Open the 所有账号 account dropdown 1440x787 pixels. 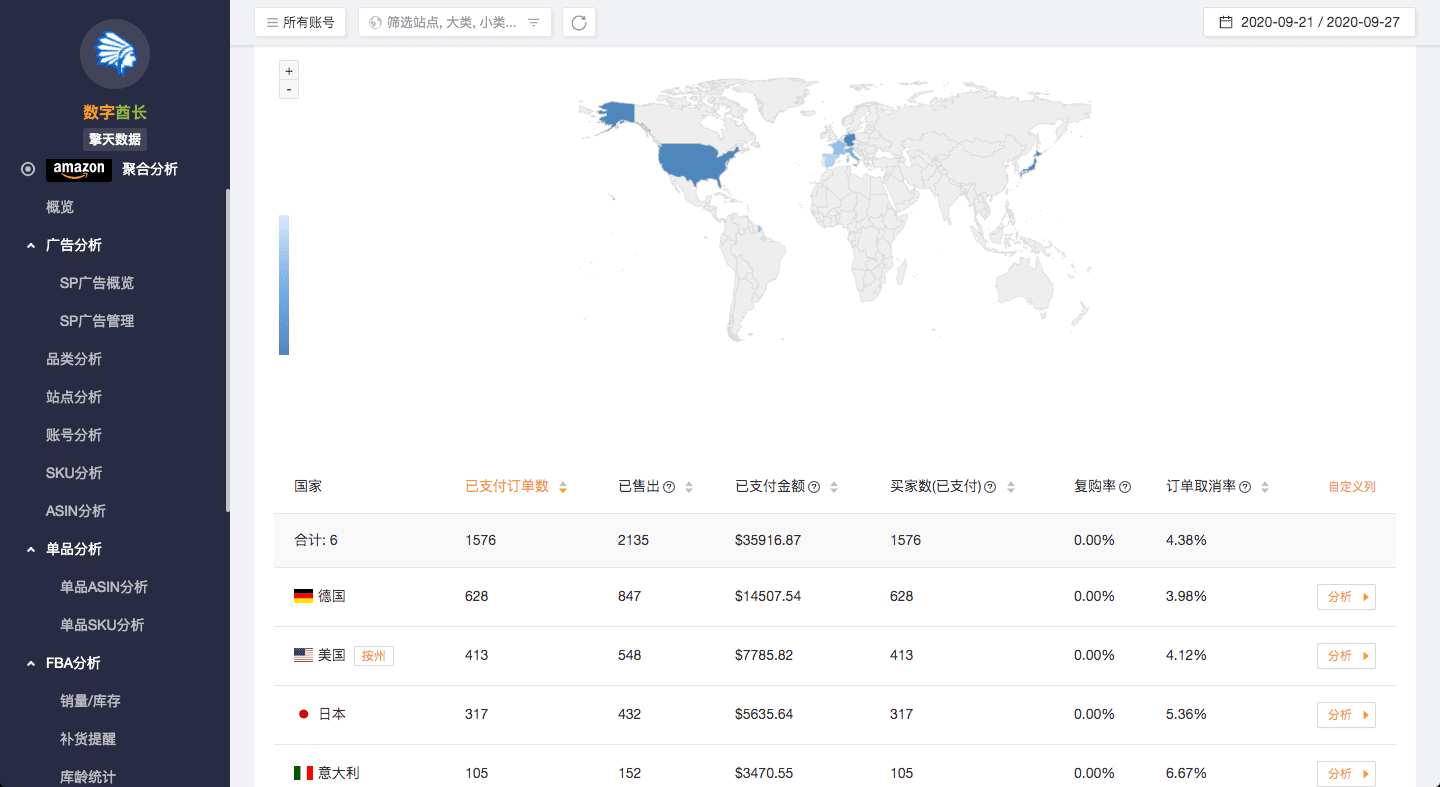pos(301,22)
